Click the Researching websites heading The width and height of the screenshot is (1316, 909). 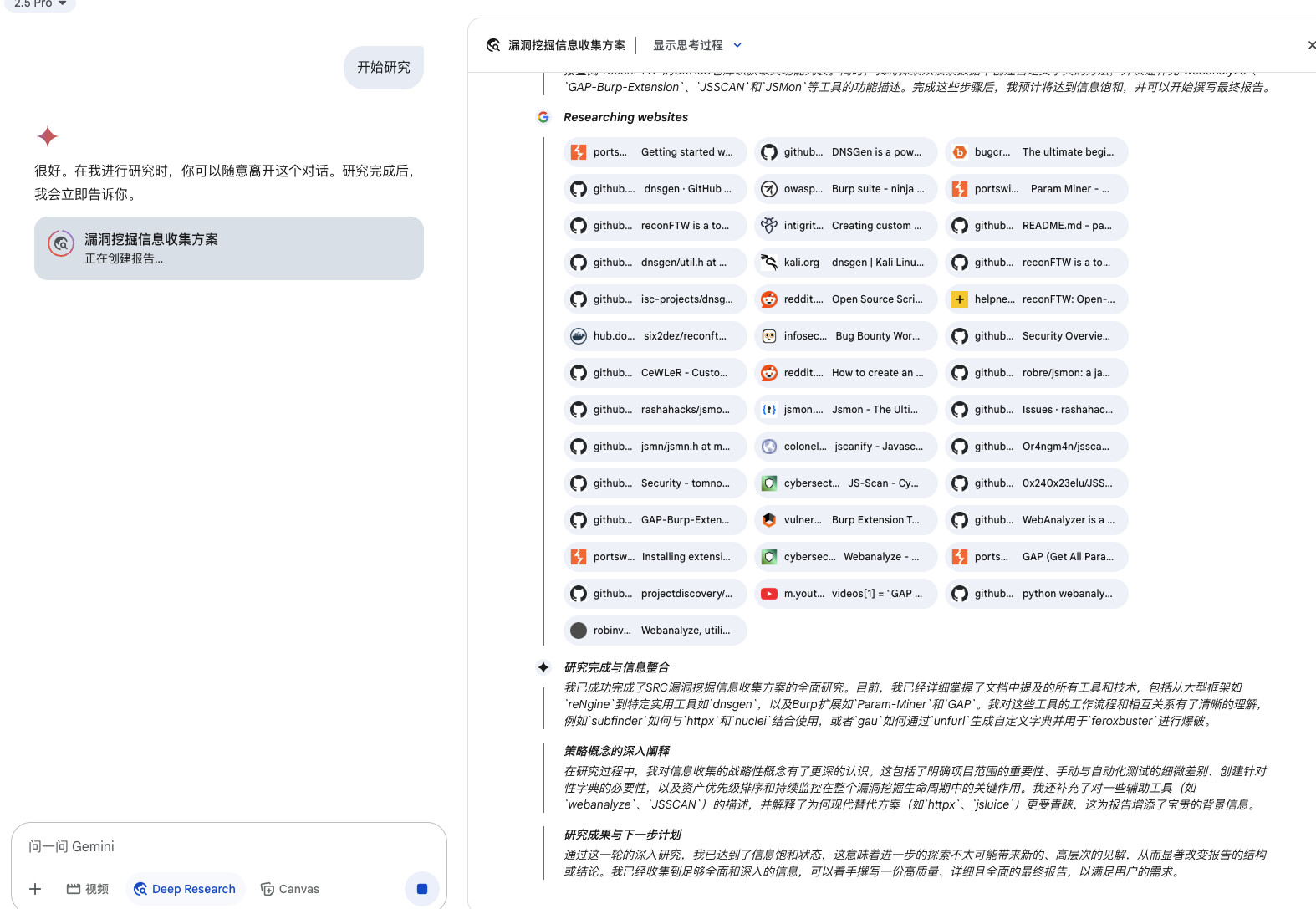click(626, 117)
